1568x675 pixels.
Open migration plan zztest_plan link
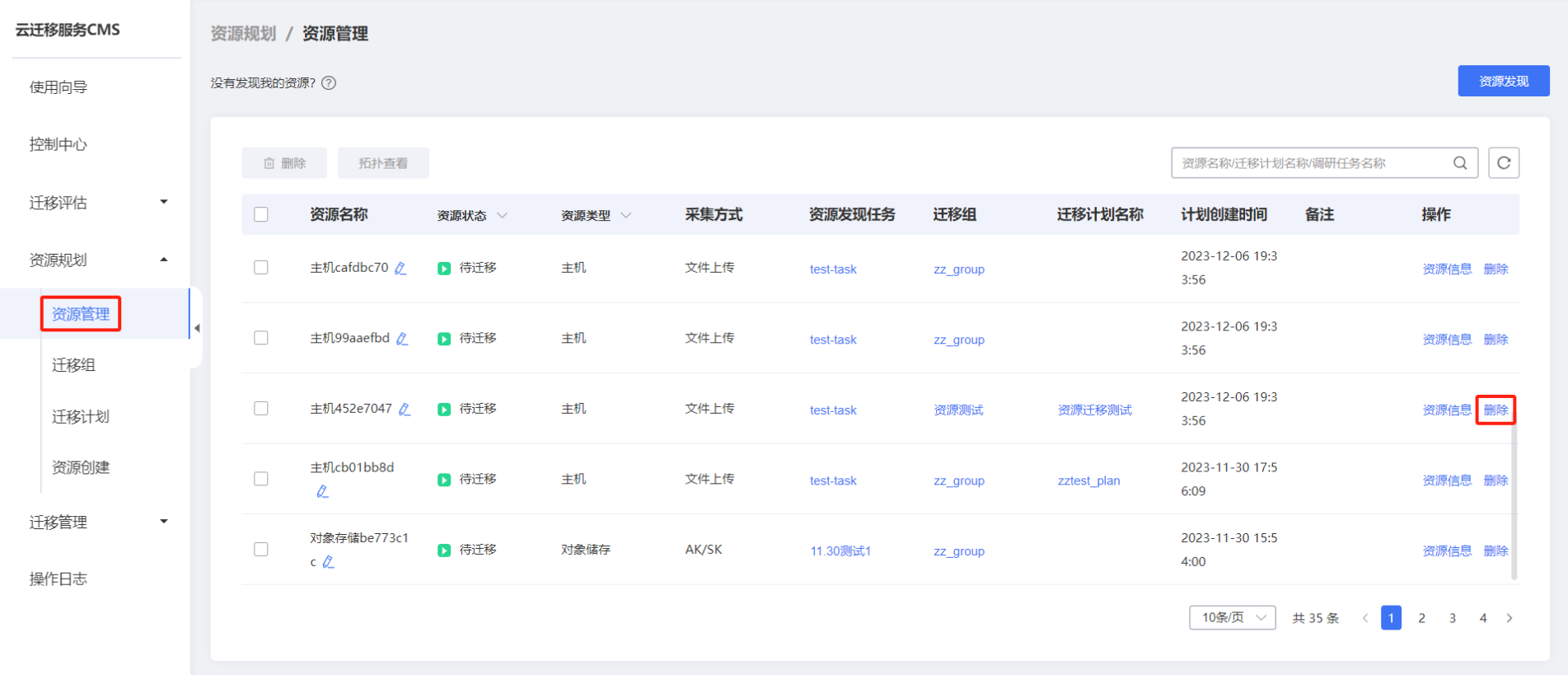[1088, 480]
